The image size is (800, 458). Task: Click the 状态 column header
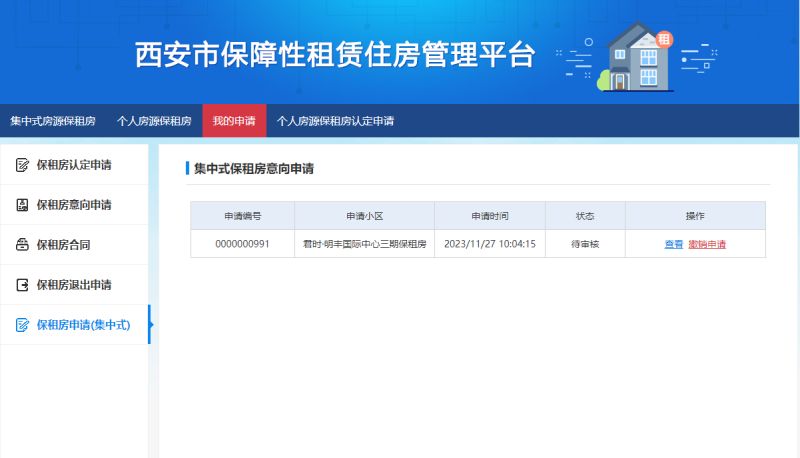click(585, 216)
